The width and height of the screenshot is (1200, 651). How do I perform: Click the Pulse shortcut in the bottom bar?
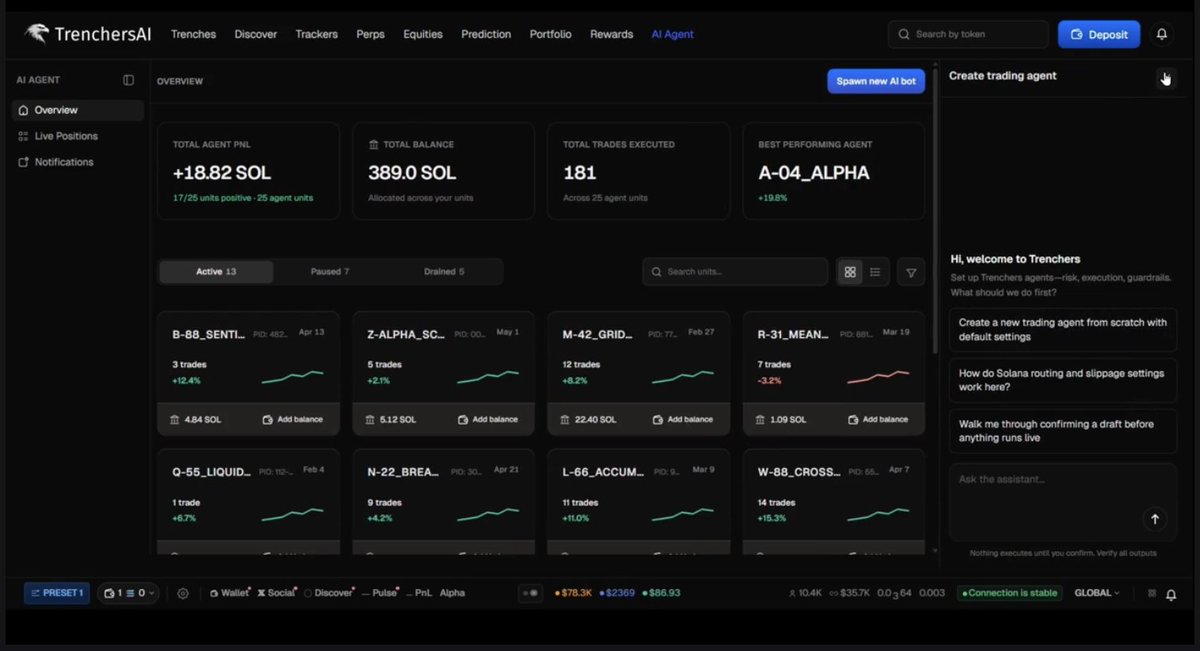(379, 593)
